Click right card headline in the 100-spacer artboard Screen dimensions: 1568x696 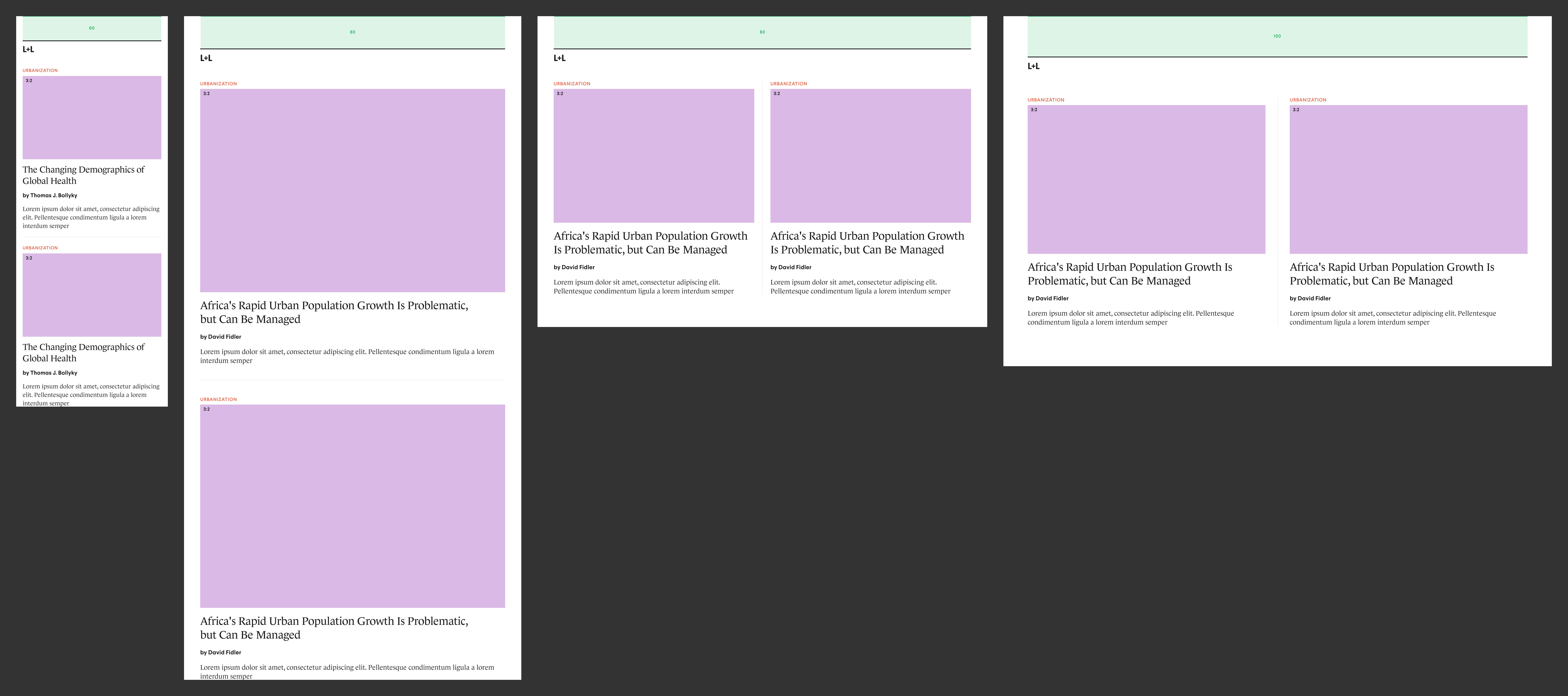1392,274
